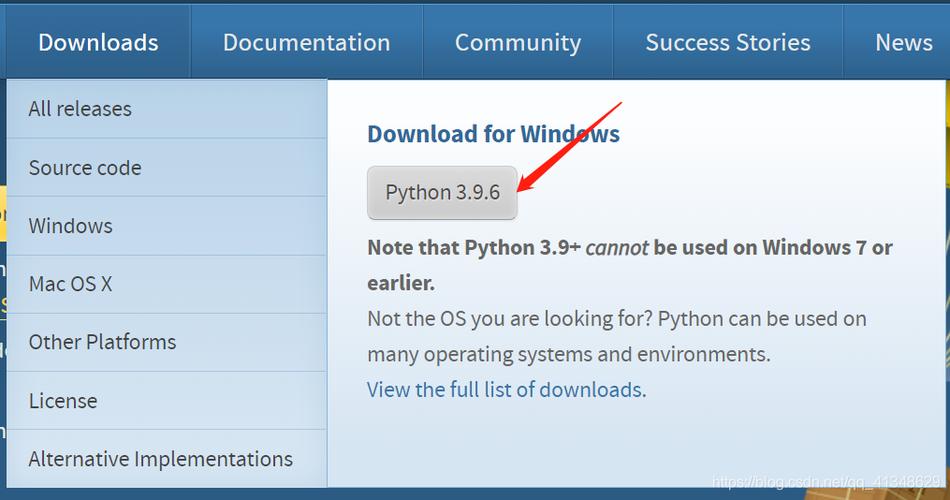This screenshot has width=950, height=500.
Task: Choose Windows in the Downloads menu
Action: coord(167,226)
